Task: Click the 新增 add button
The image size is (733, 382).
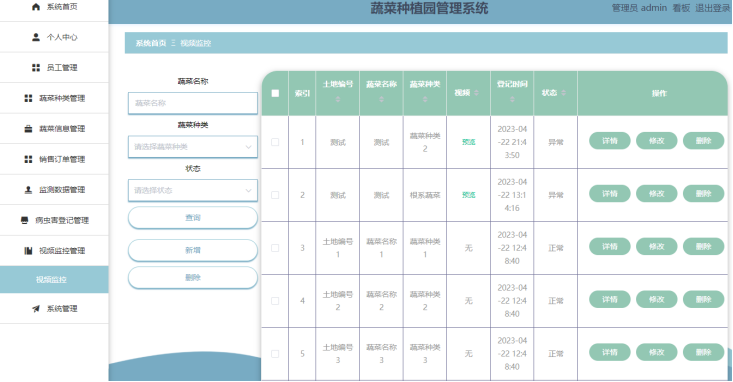Action: [193, 250]
